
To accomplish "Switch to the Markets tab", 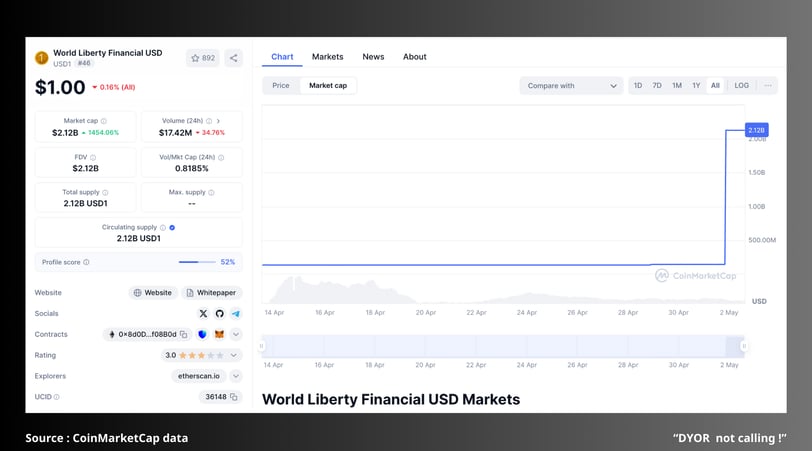I will [327, 57].
